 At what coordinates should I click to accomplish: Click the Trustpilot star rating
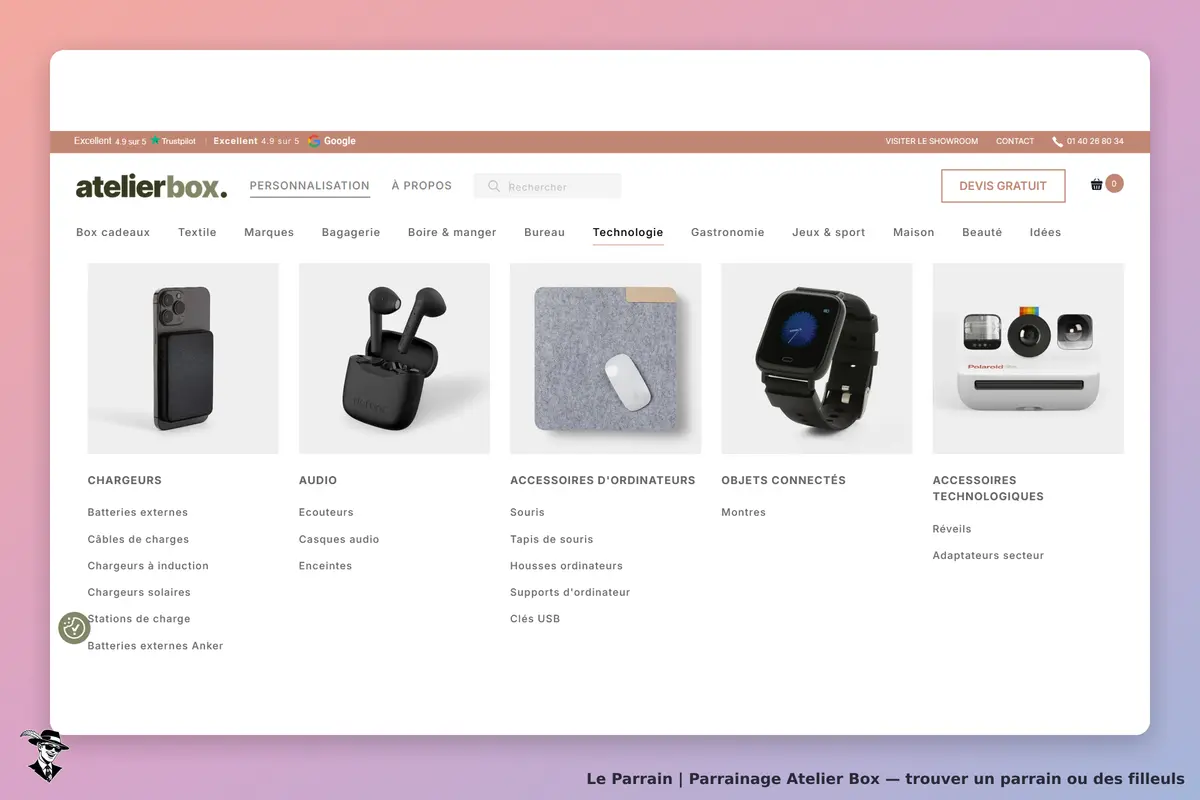click(174, 141)
